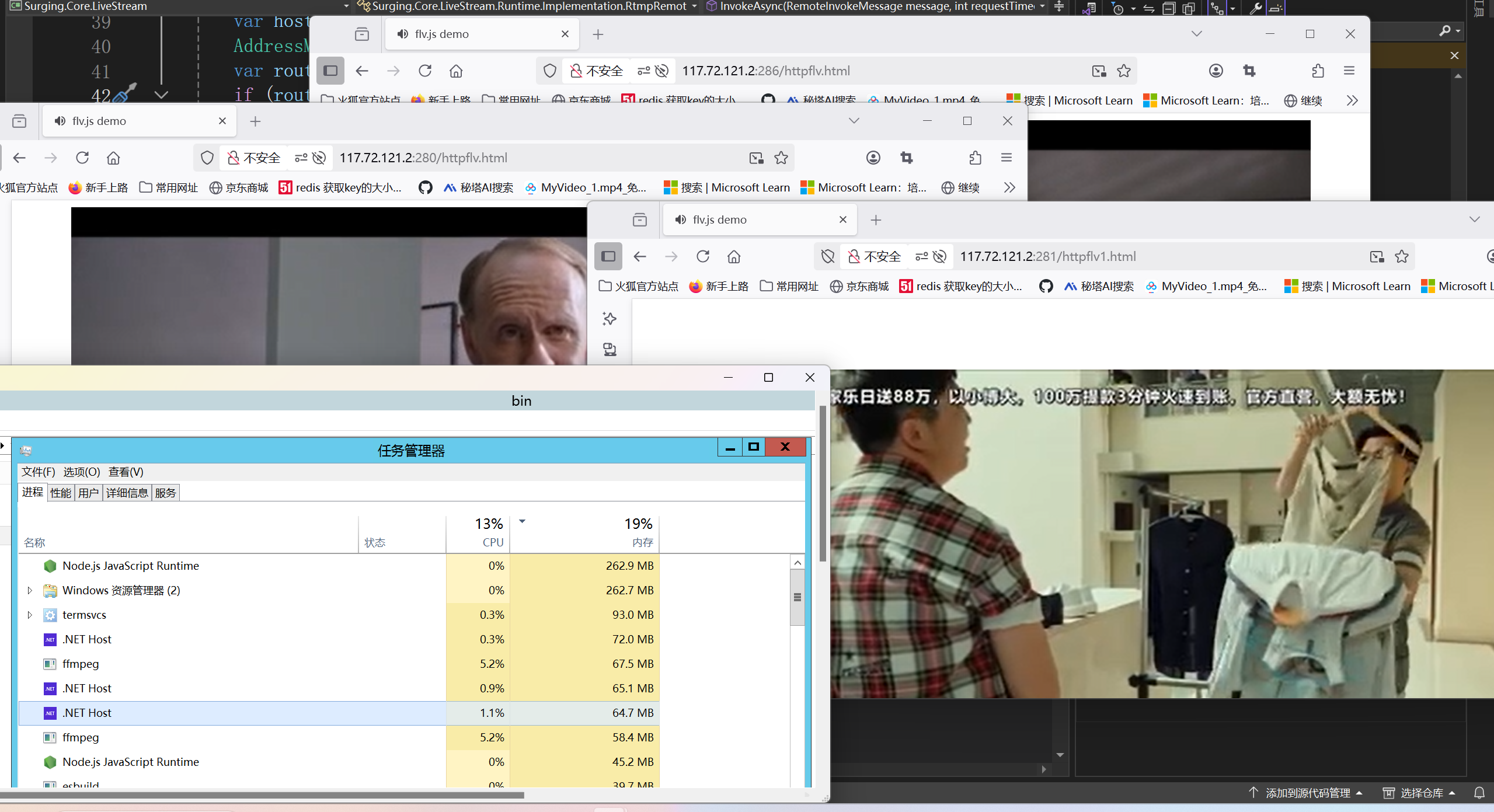Toggle tracking protection shield on 281 page

828,256
